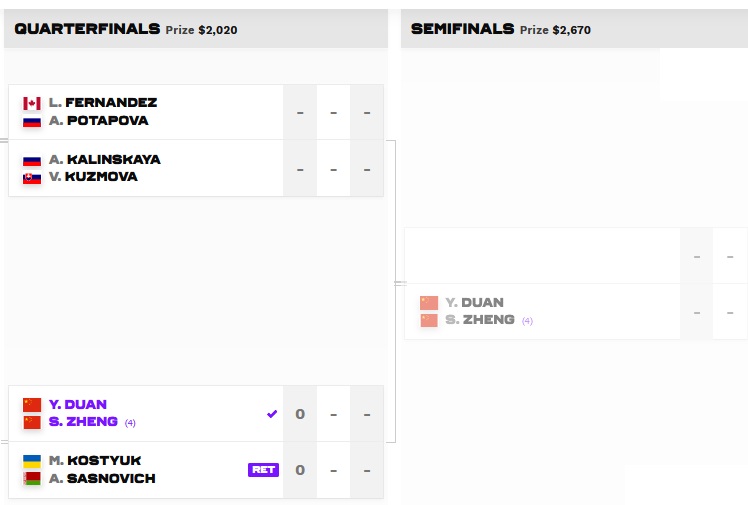Select S. Zheng in the semifinals

click(x=480, y=320)
